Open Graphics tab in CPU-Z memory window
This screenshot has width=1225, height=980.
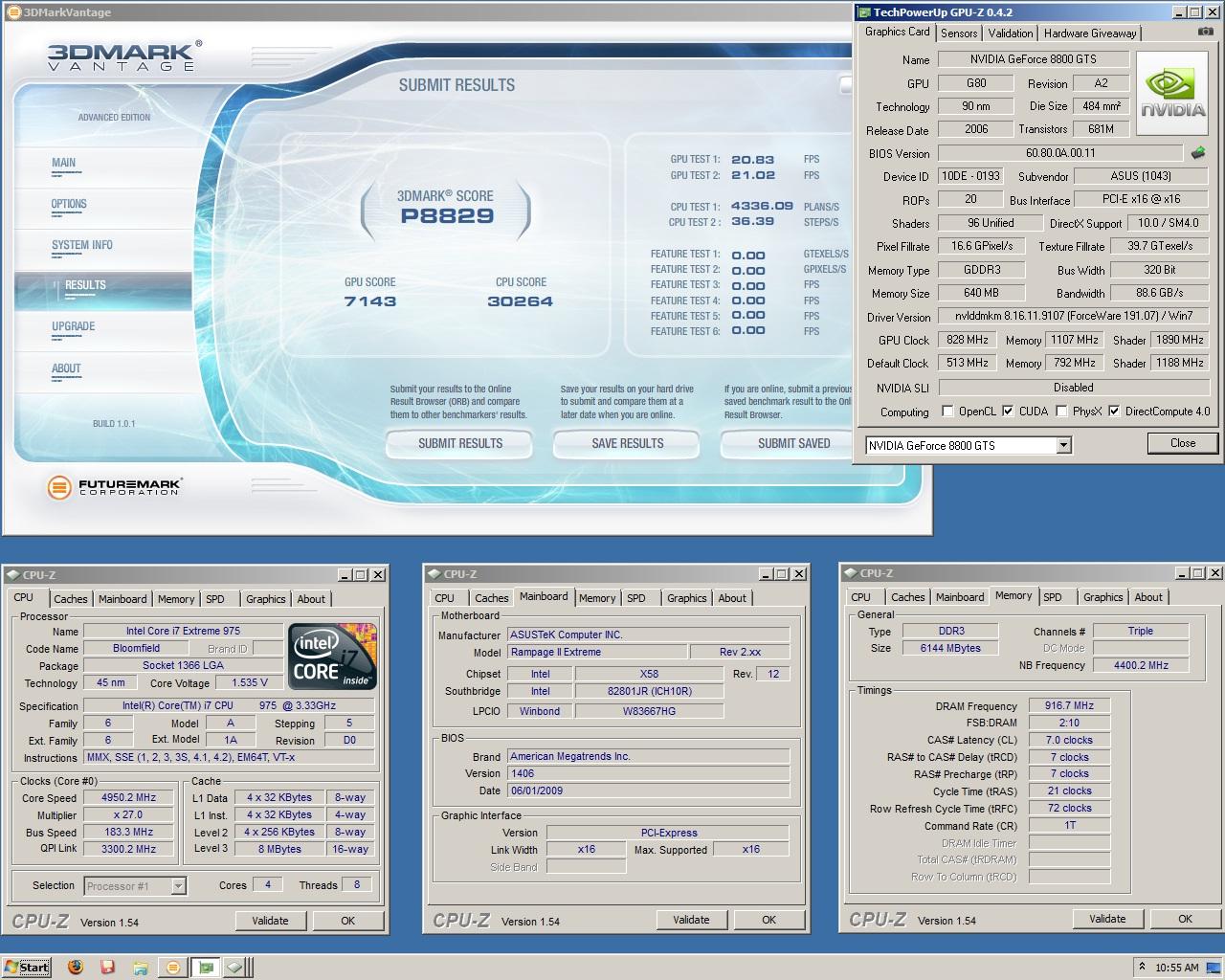pos(1102,597)
